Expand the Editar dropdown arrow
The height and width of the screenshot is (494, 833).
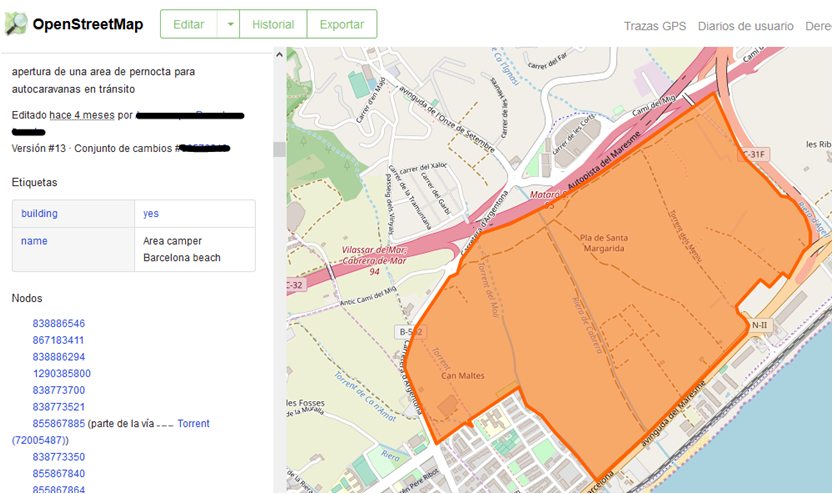230,24
